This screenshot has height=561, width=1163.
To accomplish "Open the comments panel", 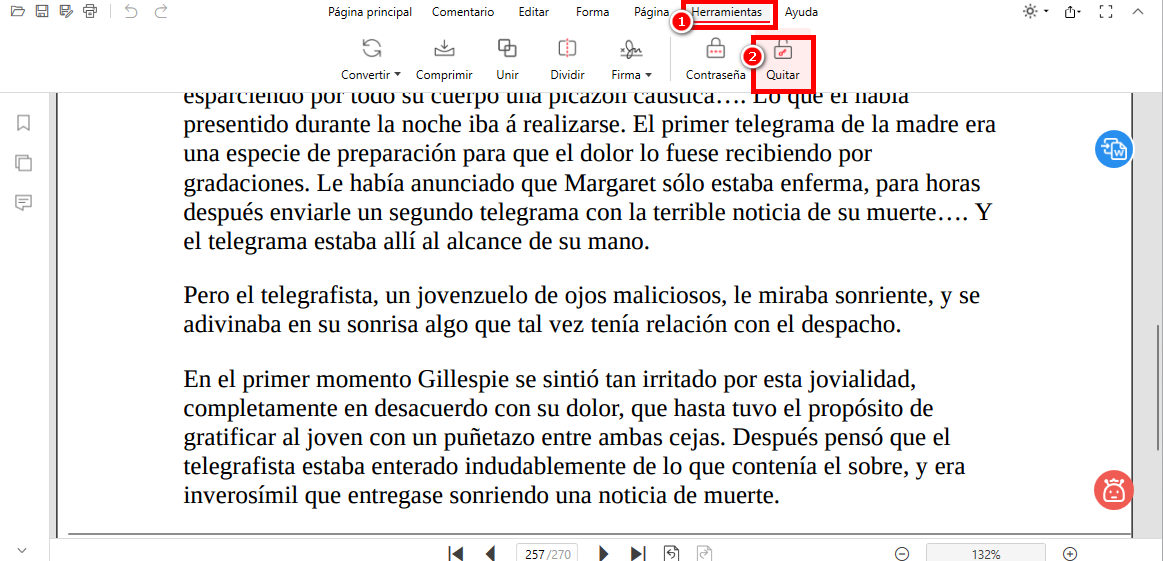I will click(x=24, y=202).
